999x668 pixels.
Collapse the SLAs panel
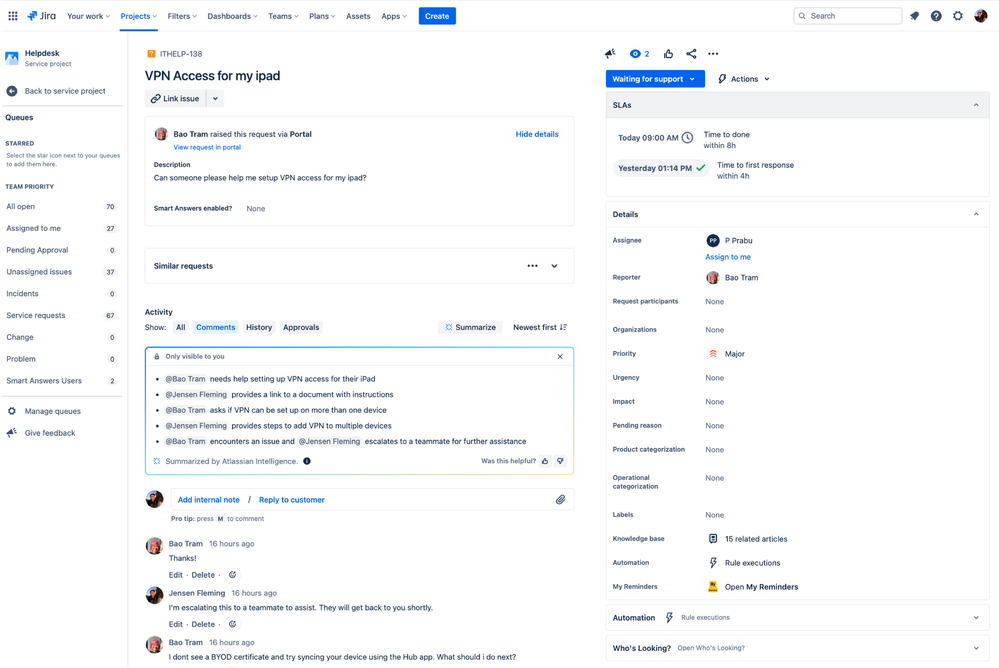click(976, 105)
